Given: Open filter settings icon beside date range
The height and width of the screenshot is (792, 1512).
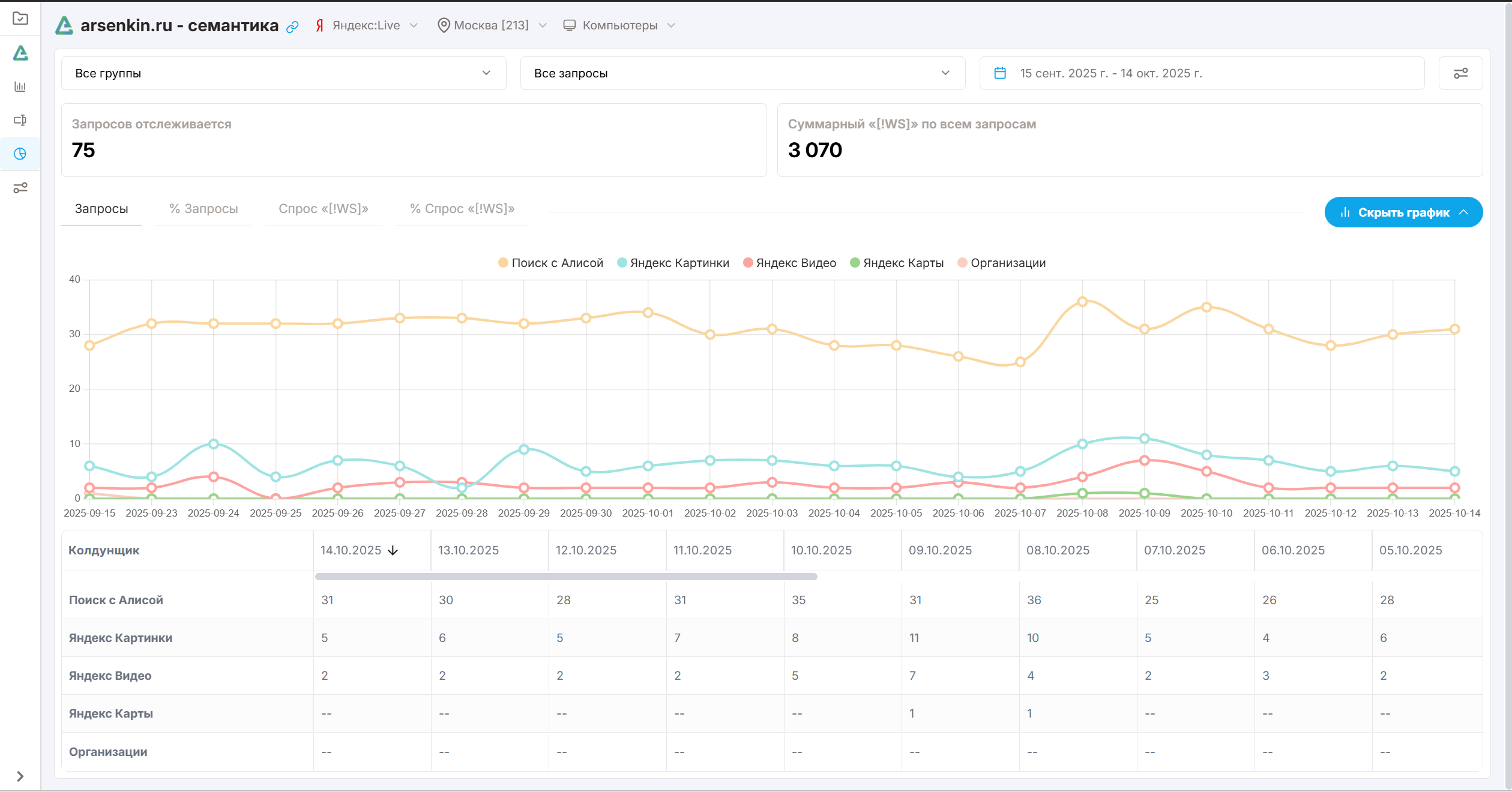Looking at the screenshot, I should point(1460,73).
